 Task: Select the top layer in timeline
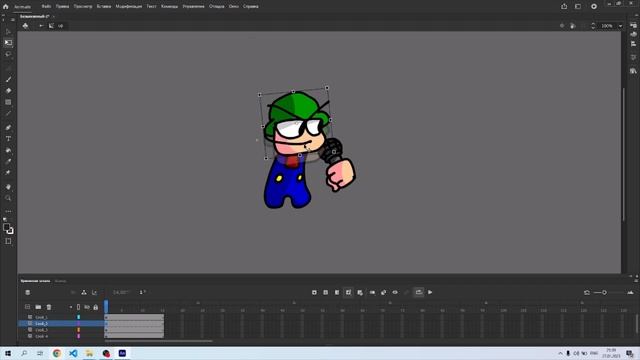coord(41,317)
